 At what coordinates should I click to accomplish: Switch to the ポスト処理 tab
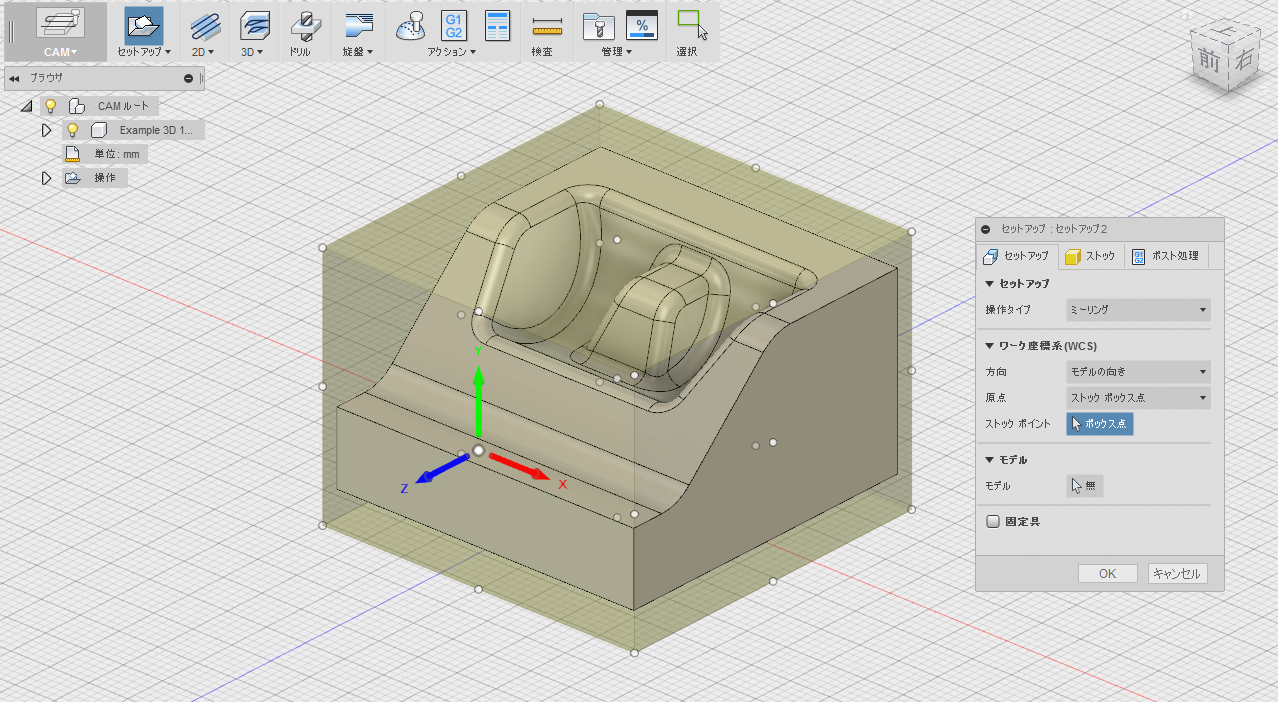tap(1168, 256)
